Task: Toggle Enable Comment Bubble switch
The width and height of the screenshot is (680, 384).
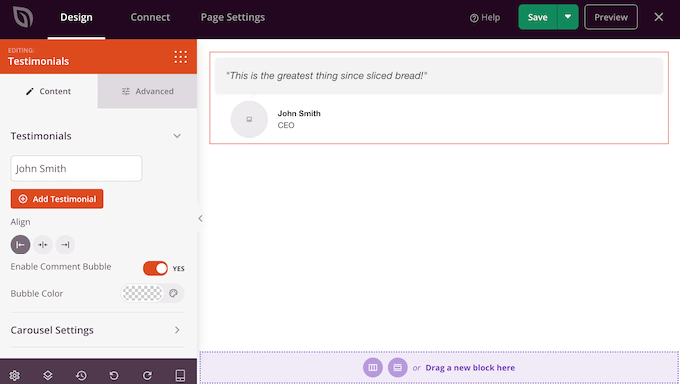Action: pyautogui.click(x=155, y=268)
